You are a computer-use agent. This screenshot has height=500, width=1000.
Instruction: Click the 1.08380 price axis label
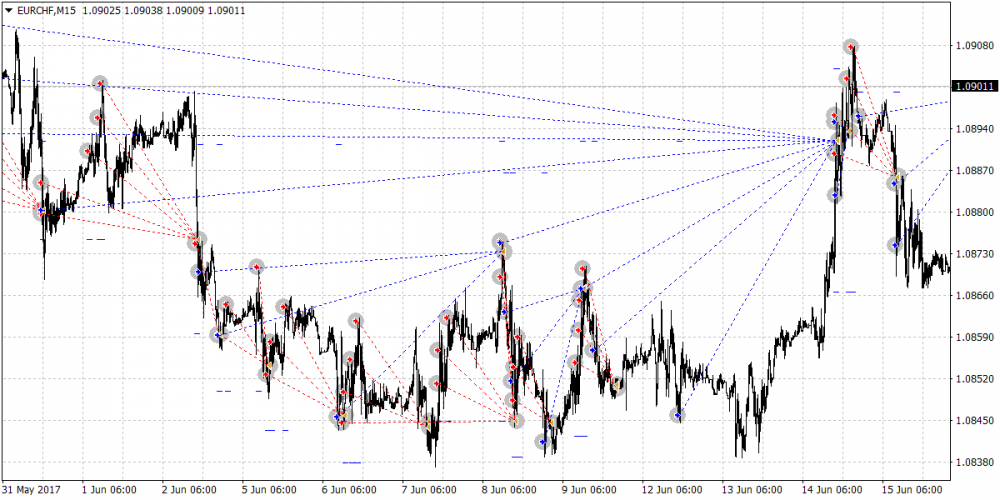(x=973, y=462)
